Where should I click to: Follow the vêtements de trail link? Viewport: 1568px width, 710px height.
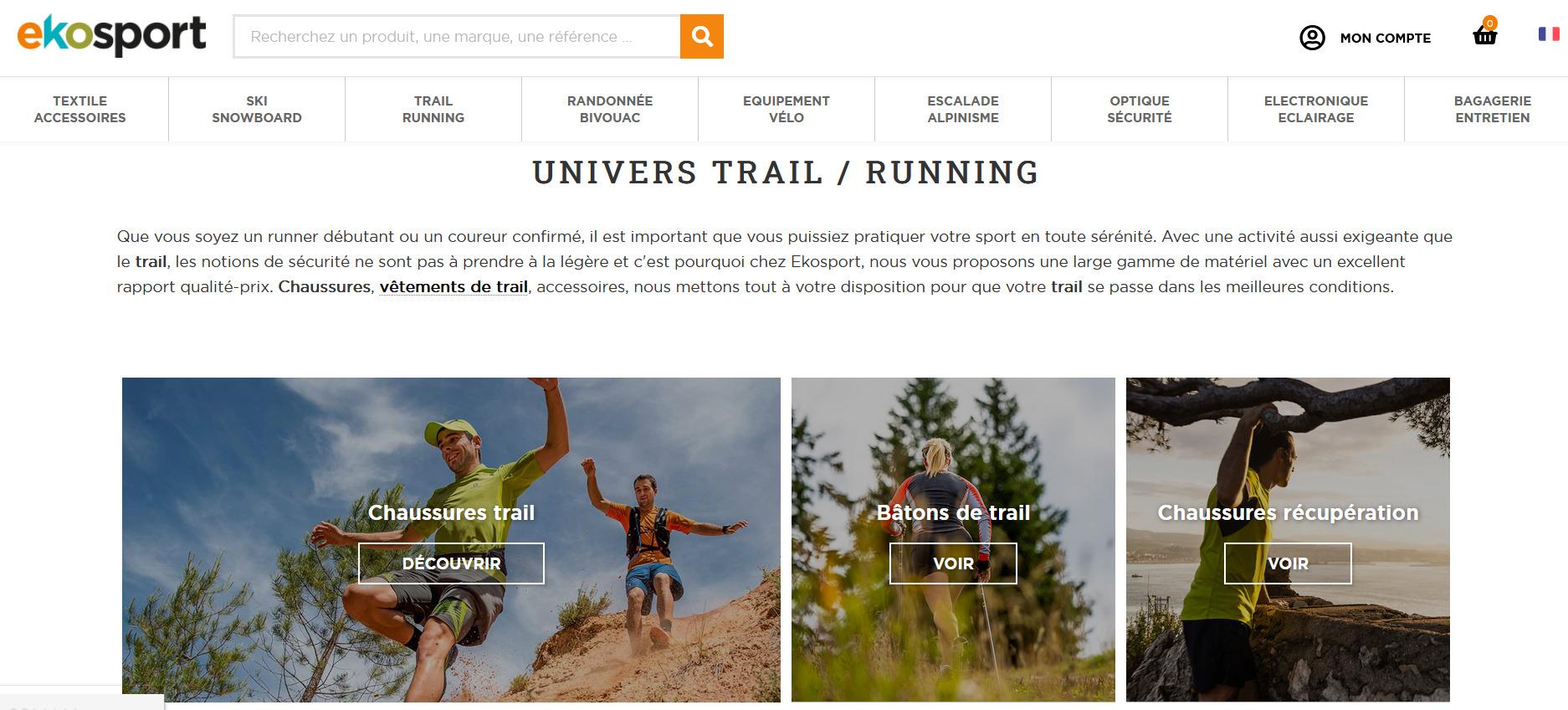[x=453, y=286]
